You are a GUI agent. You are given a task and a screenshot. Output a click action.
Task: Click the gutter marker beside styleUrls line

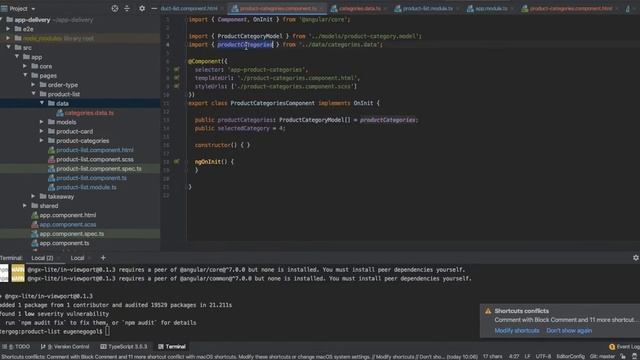176,86
